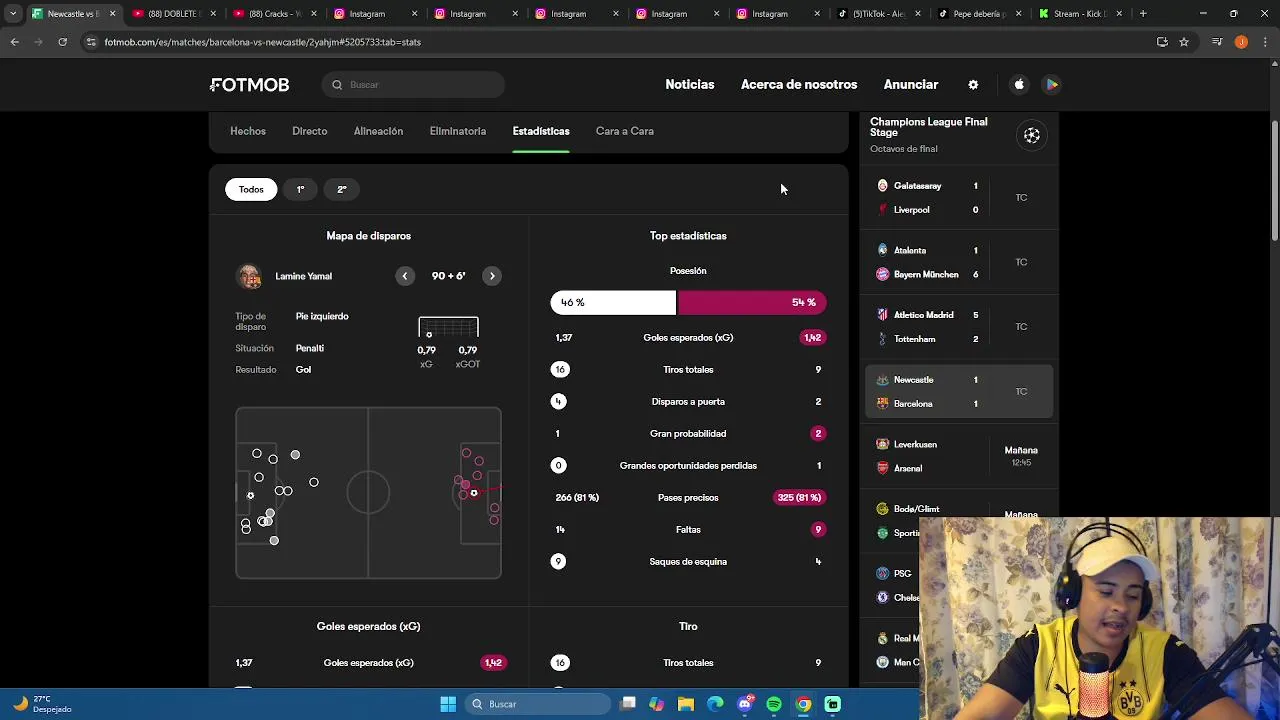Click the Champions League Final Stage heading
Screen dimensions: 1280x720
(929, 127)
